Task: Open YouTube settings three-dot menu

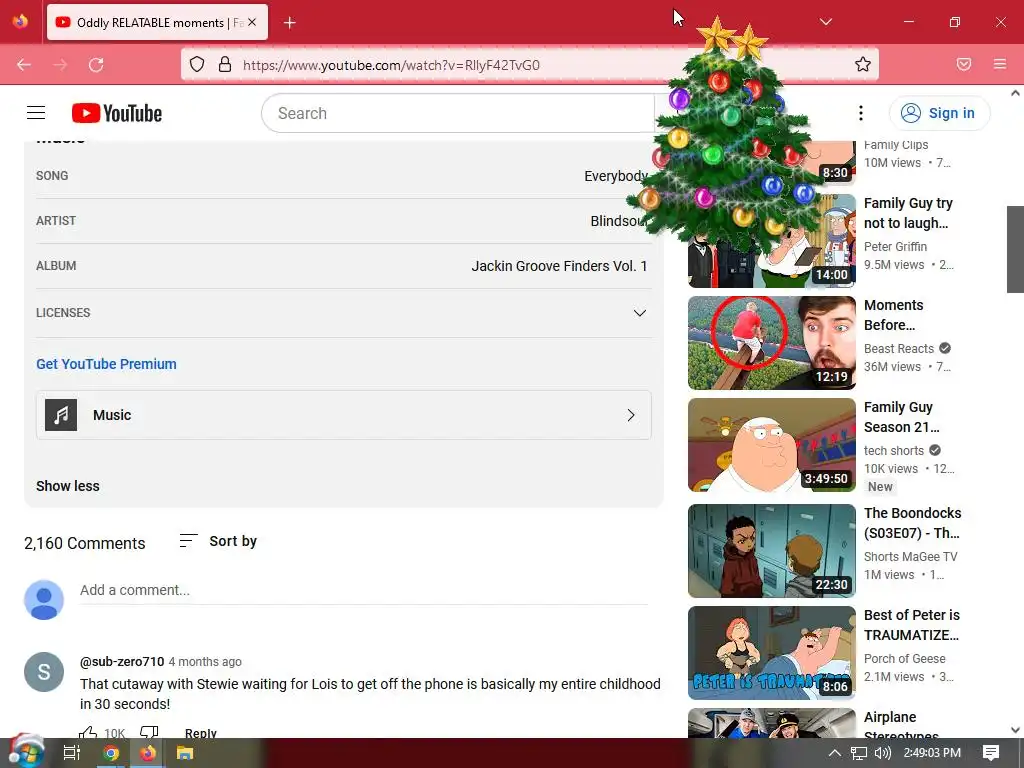Action: click(x=861, y=113)
